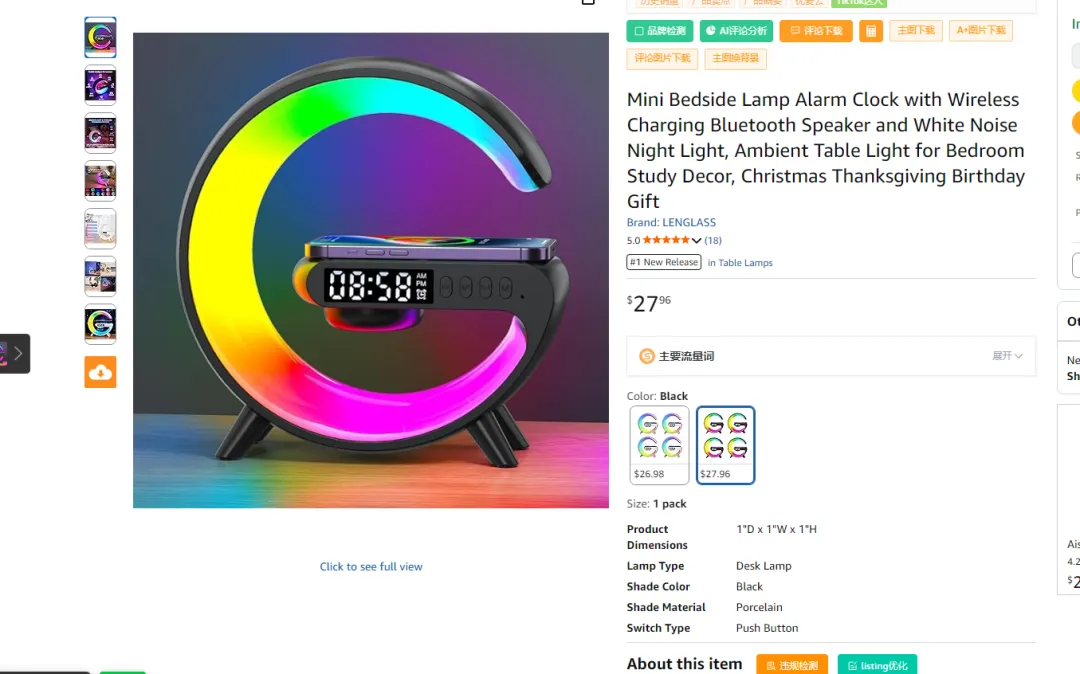The width and height of the screenshot is (1080, 674).
Task: Click the orange icon beside 主要流量词
Action: pyautogui.click(x=647, y=356)
